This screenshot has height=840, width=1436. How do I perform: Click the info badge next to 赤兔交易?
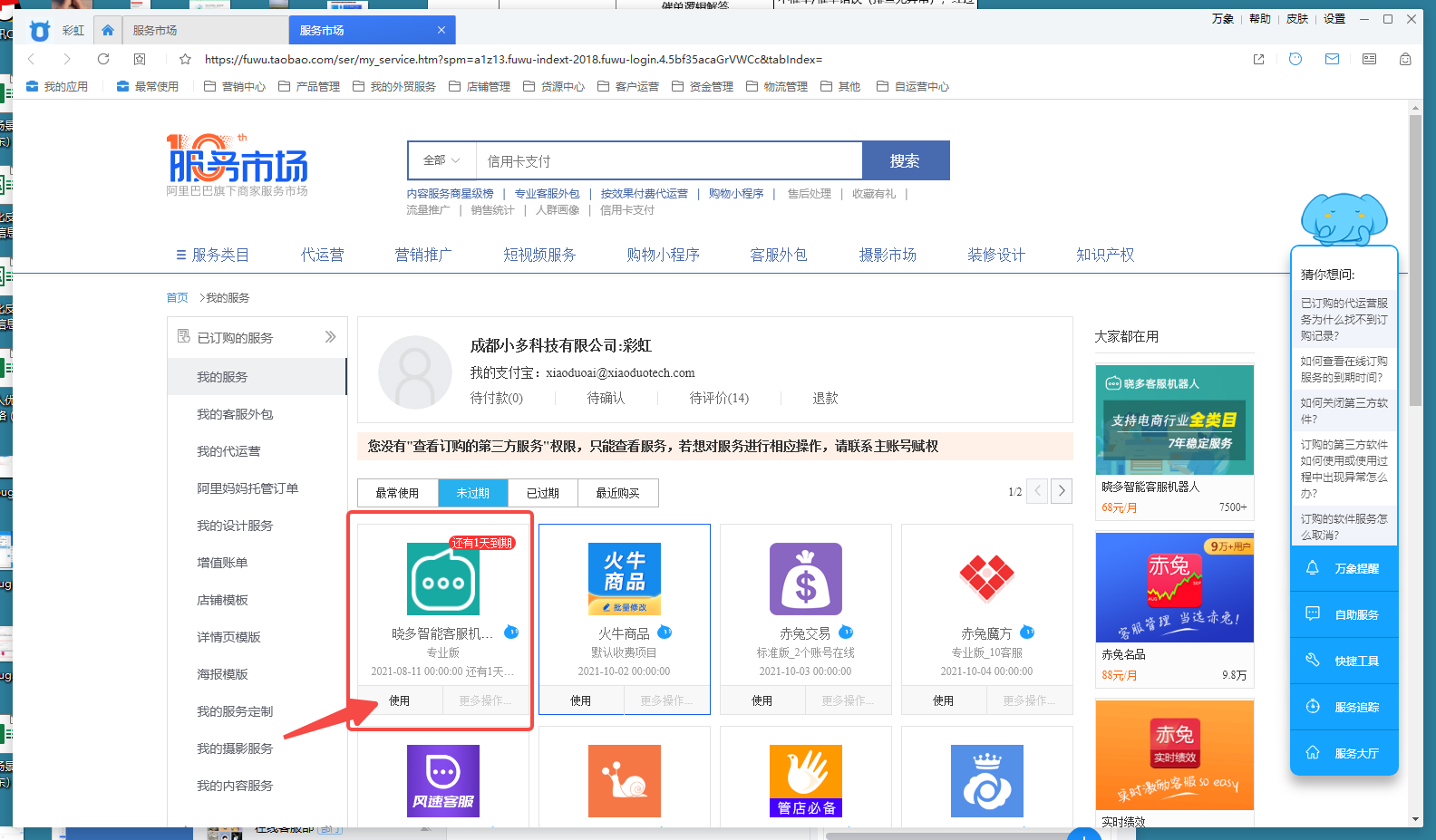click(846, 632)
